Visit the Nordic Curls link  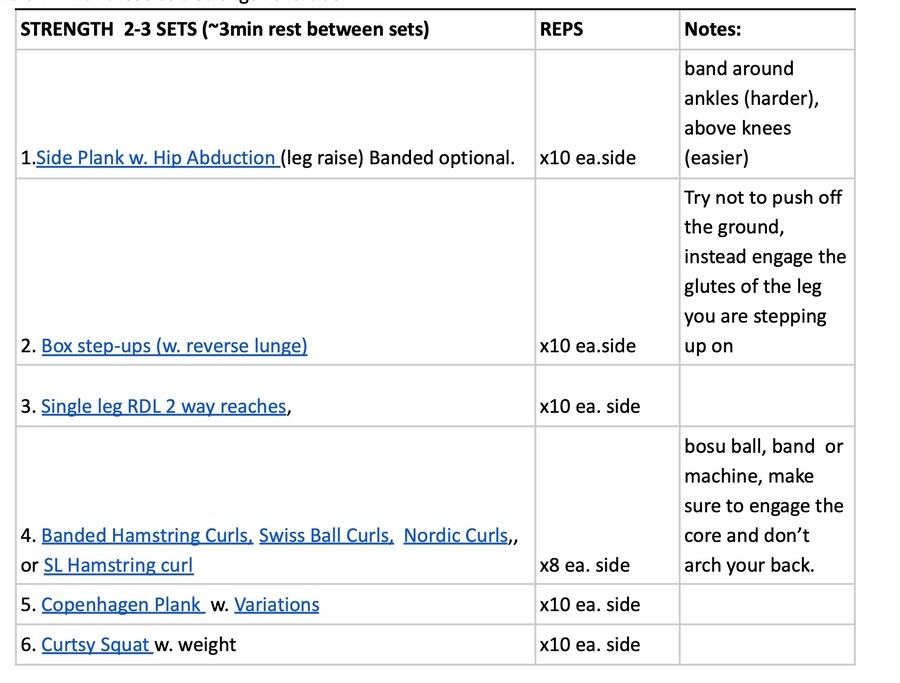(456, 535)
